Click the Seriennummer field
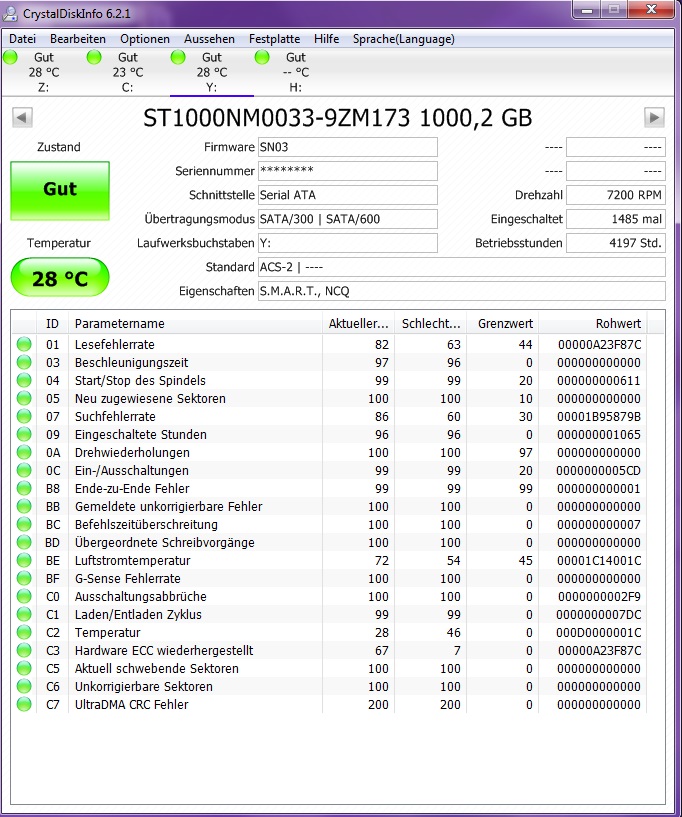 348,171
